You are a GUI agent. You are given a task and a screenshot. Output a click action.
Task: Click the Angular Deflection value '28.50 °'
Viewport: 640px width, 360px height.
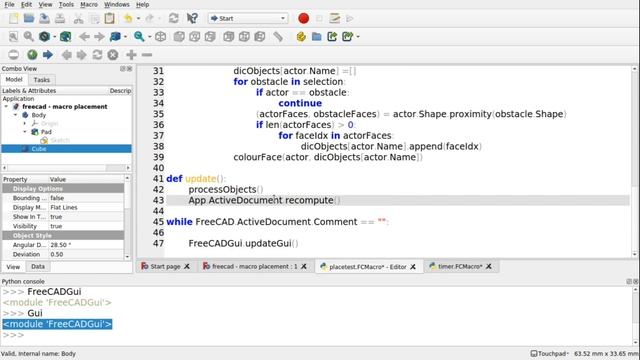click(x=86, y=245)
